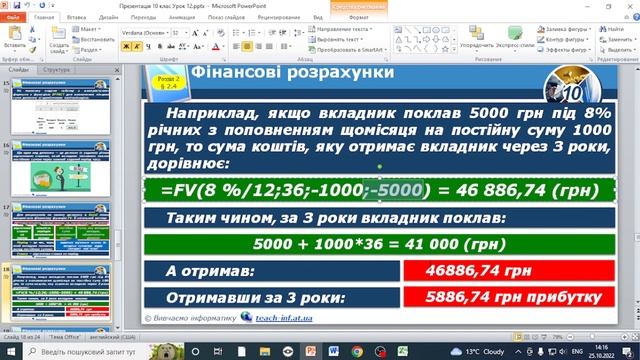This screenshot has height=360, width=640.
Task: Select slide 17 thumbnail in panel
Action: pos(60,231)
